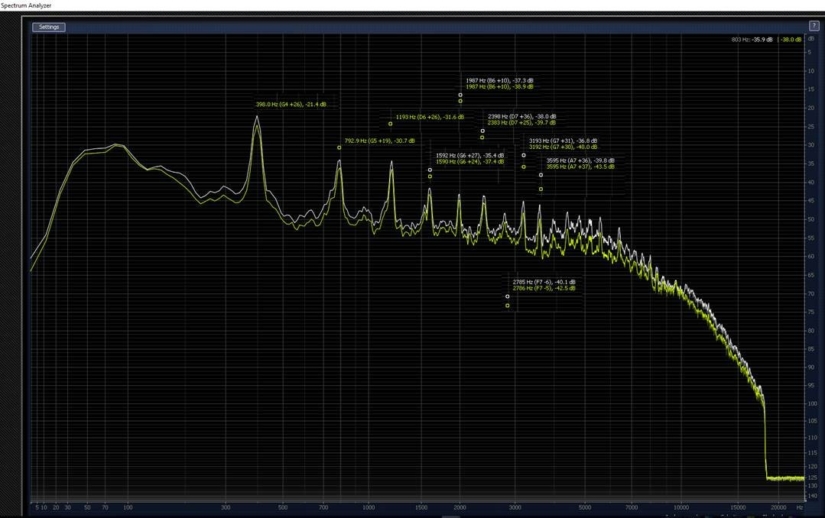Click the yellow -38.0 dB cursor readout

(791, 39)
